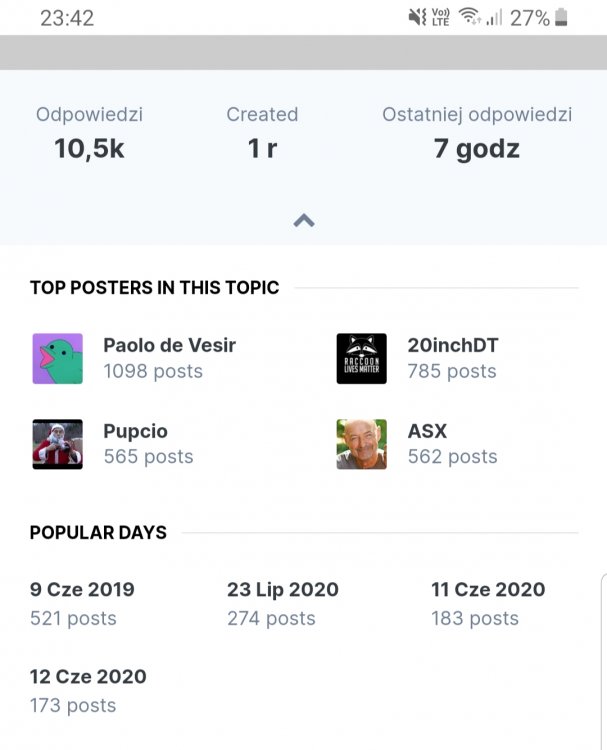Tap the battery icon in status bar

click(x=561, y=17)
